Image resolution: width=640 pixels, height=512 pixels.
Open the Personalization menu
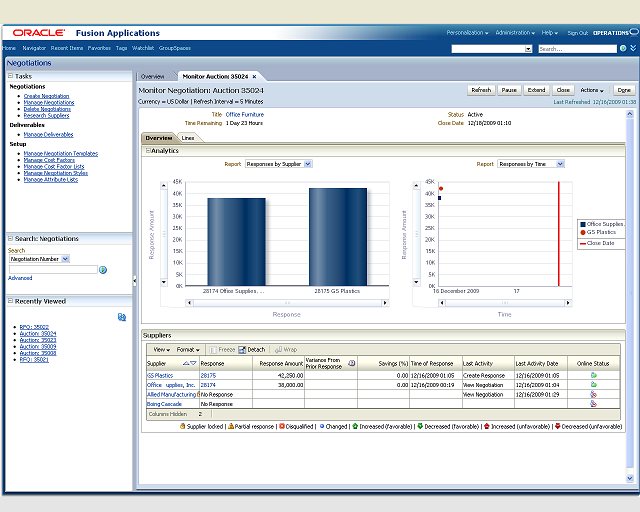coord(467,33)
